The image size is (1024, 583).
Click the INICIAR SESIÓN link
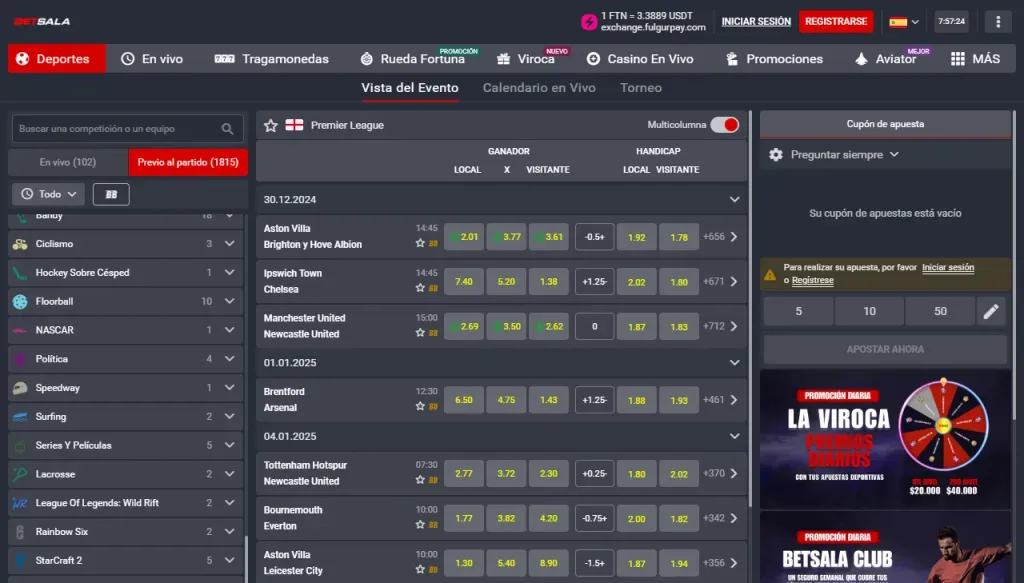coord(756,21)
